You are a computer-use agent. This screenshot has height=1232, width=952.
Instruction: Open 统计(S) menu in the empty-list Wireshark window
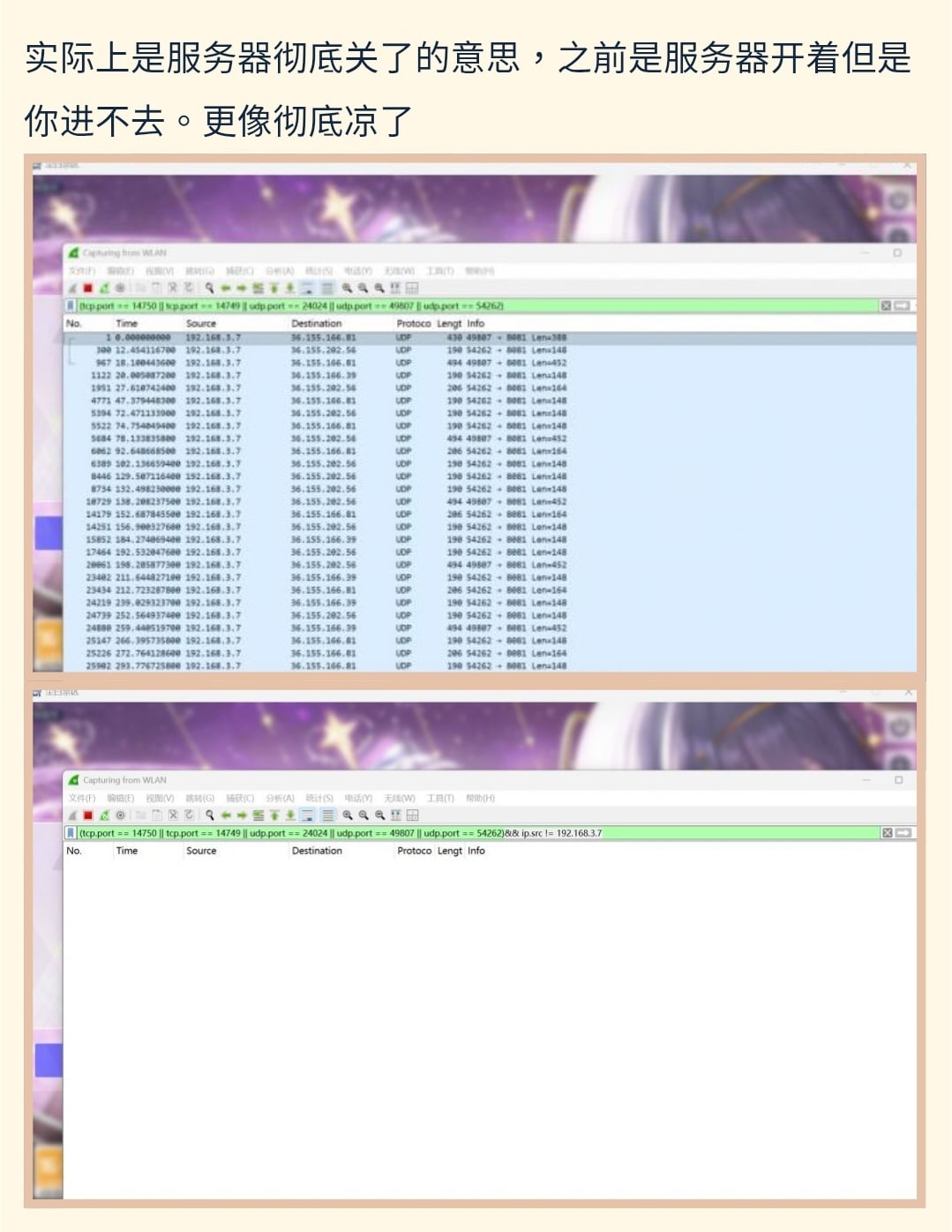point(319,799)
